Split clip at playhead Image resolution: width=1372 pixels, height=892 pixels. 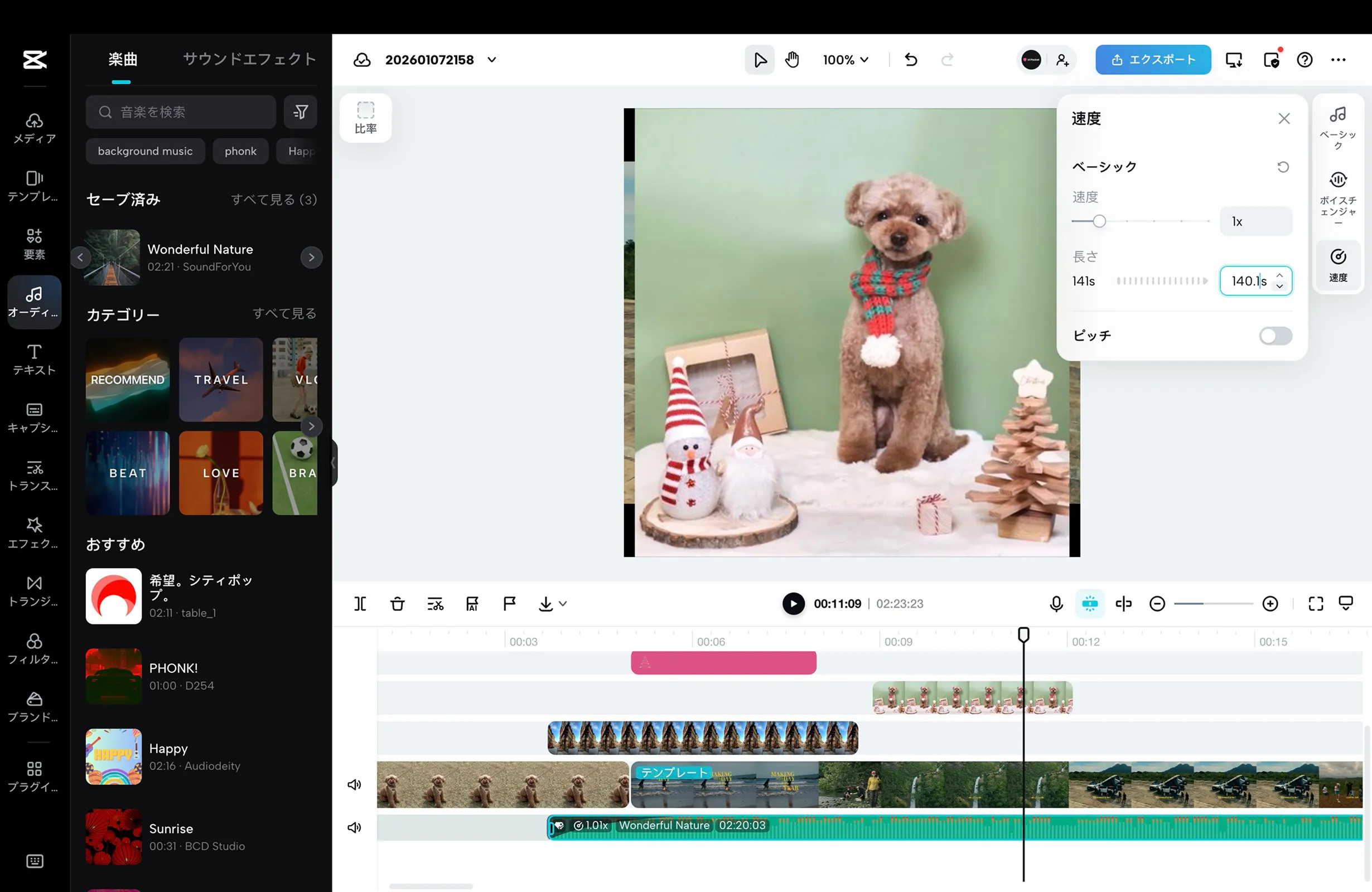tap(360, 603)
